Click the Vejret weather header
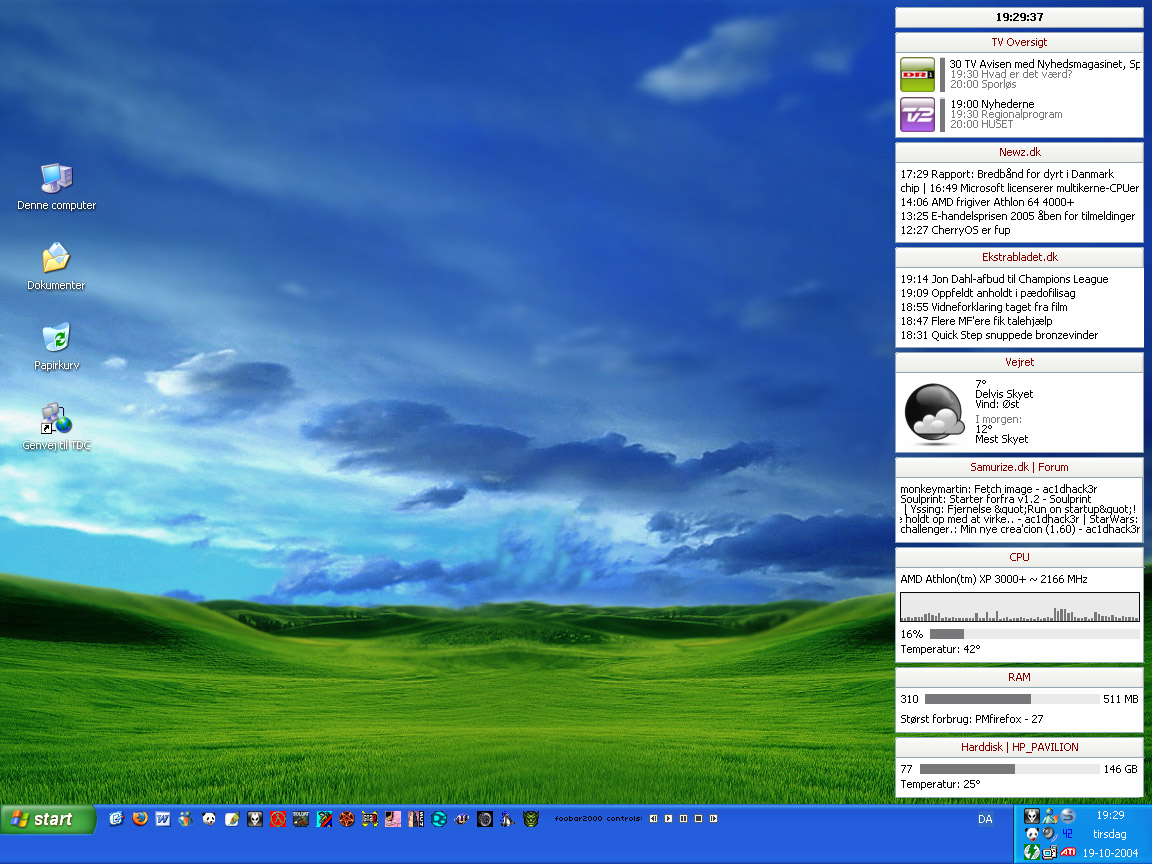Viewport: 1152px width, 864px height. click(1020, 362)
